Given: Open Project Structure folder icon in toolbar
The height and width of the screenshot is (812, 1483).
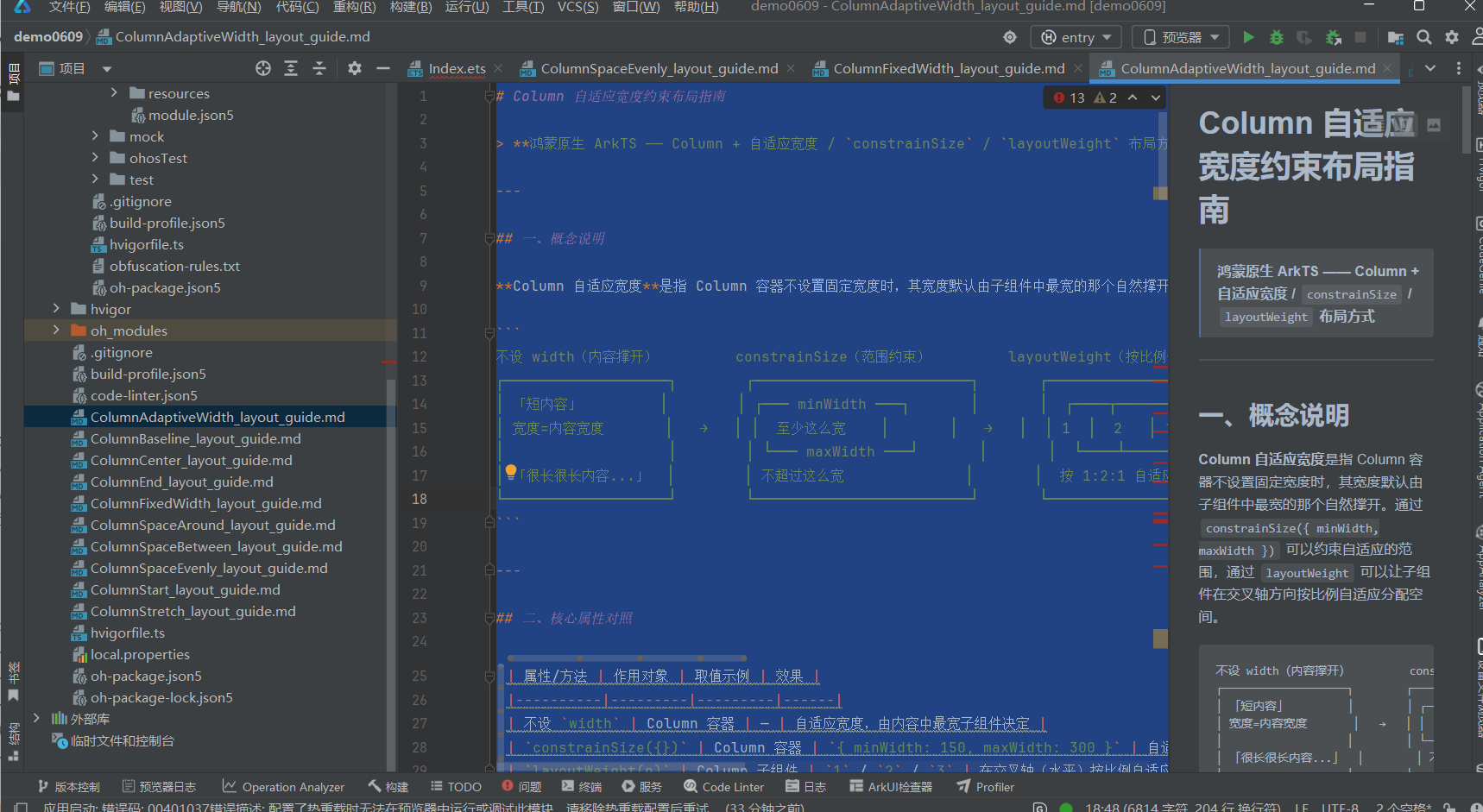Looking at the screenshot, I should (x=1395, y=37).
